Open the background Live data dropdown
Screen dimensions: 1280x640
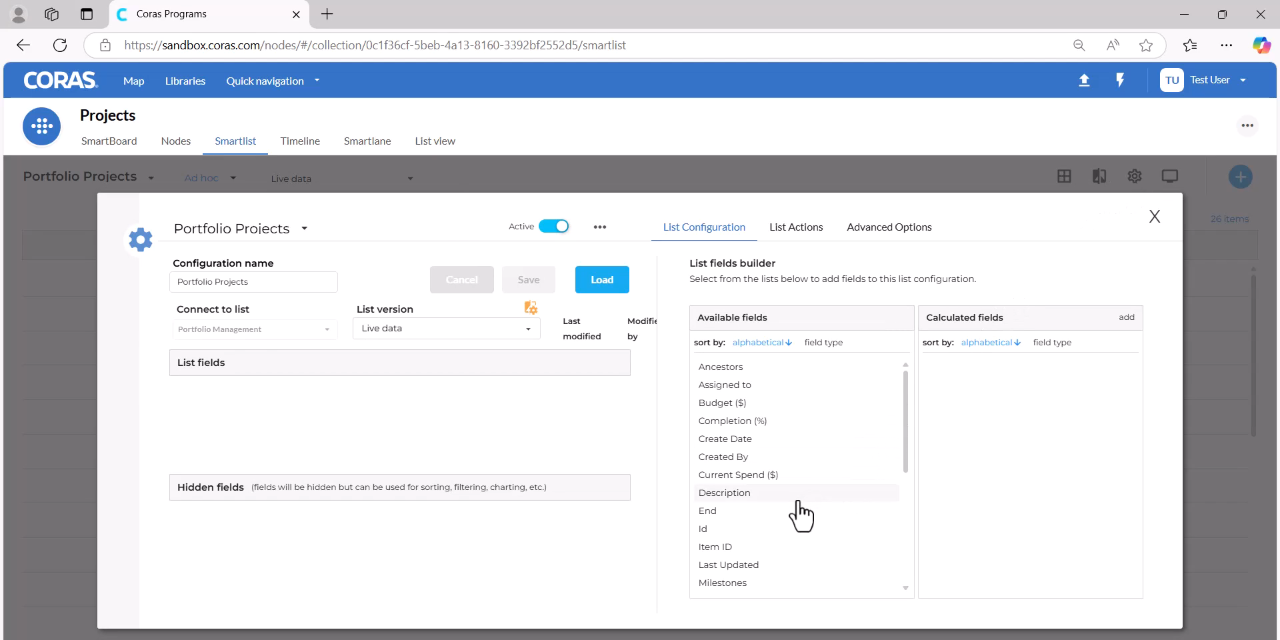point(342,179)
